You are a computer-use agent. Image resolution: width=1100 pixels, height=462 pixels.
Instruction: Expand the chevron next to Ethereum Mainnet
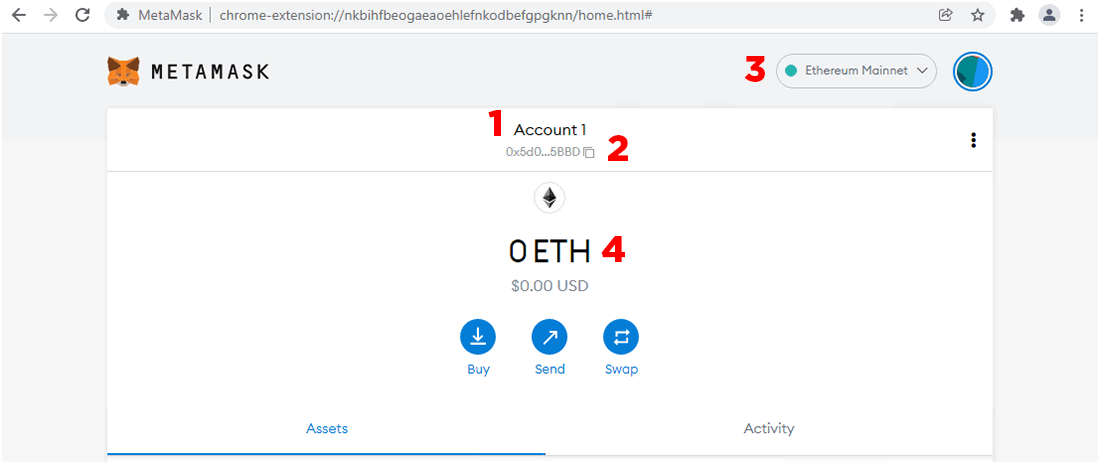(x=923, y=71)
